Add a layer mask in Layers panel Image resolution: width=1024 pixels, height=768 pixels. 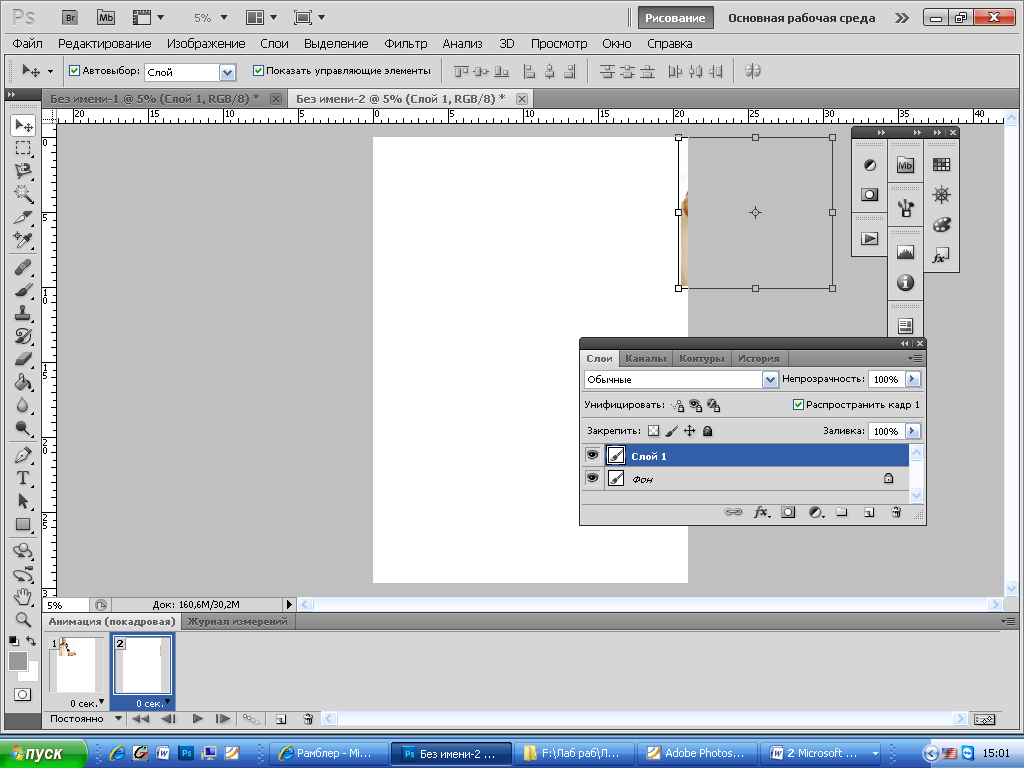tap(788, 513)
